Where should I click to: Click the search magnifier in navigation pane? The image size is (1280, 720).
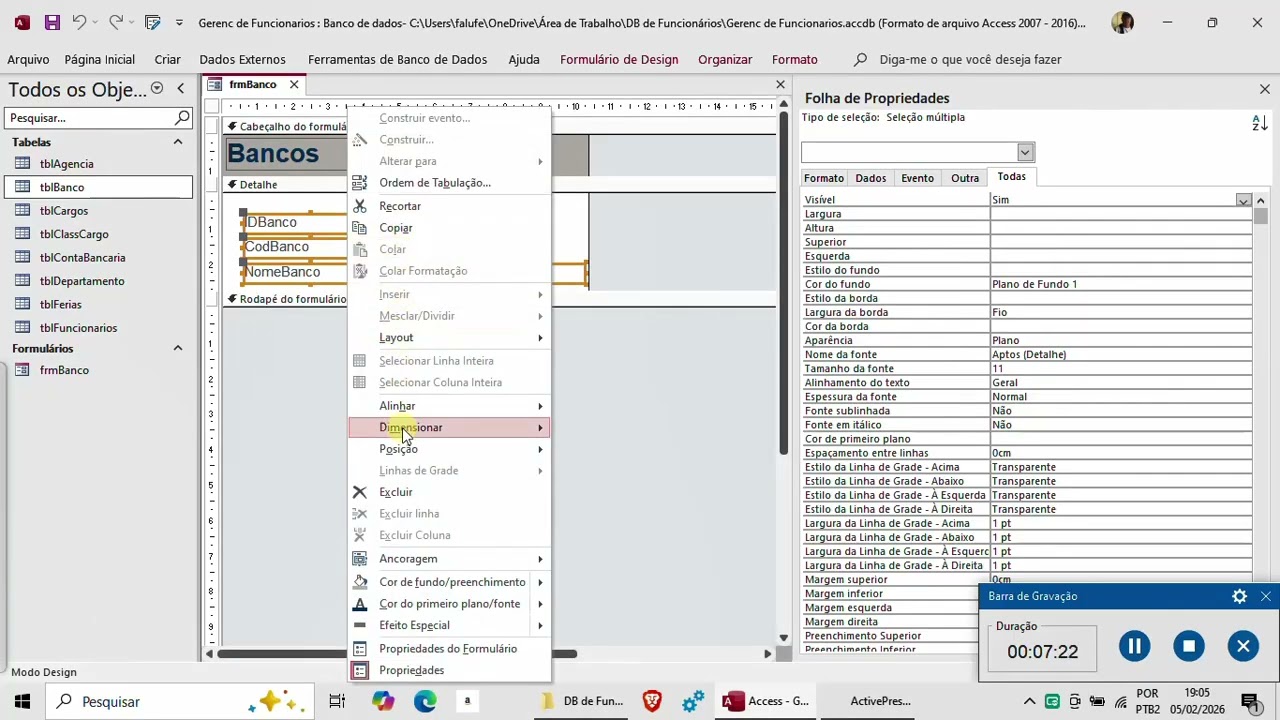click(x=182, y=118)
